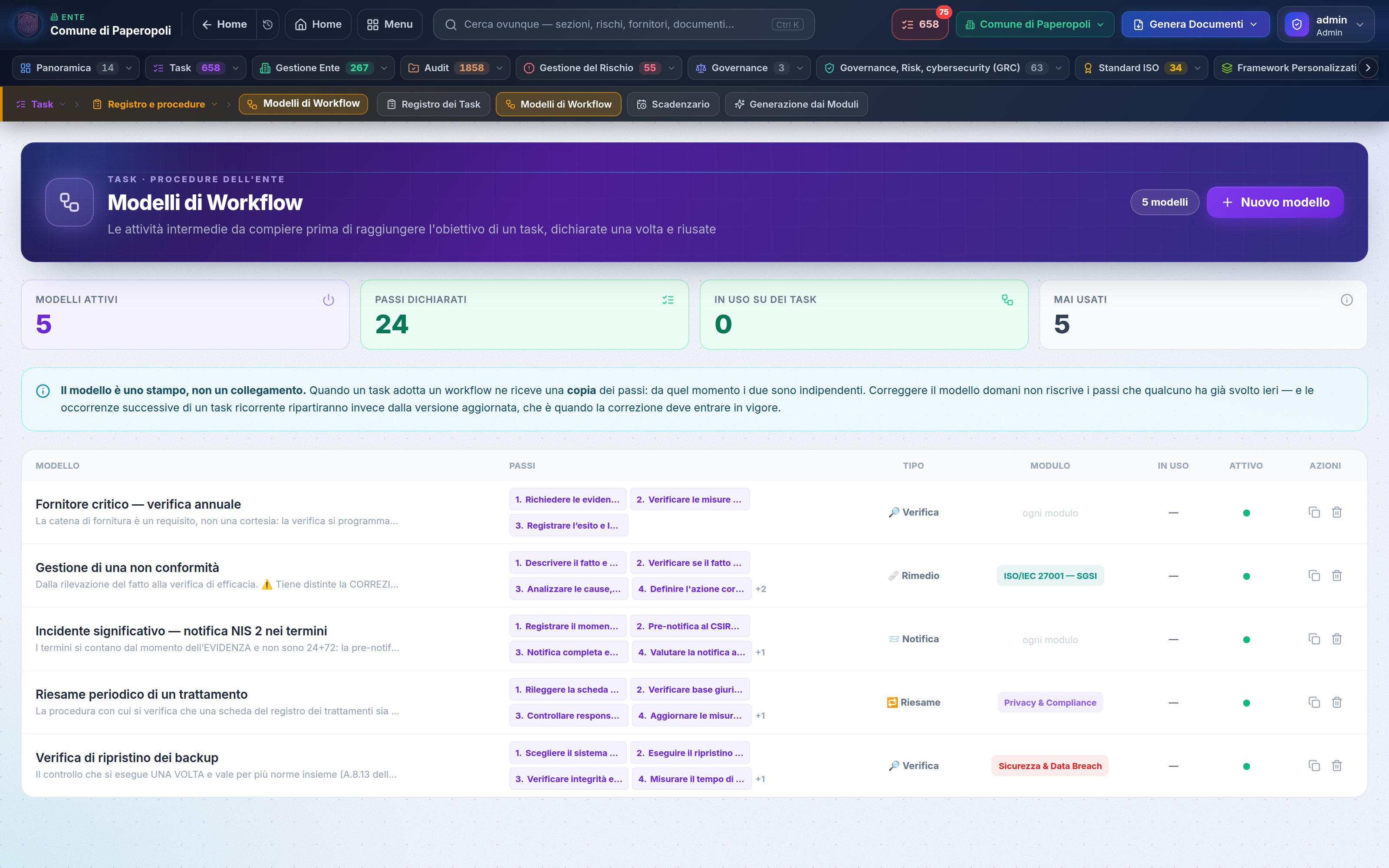Viewport: 1389px width, 868px height.
Task: Open the task counter showing 658
Action: coord(920,24)
